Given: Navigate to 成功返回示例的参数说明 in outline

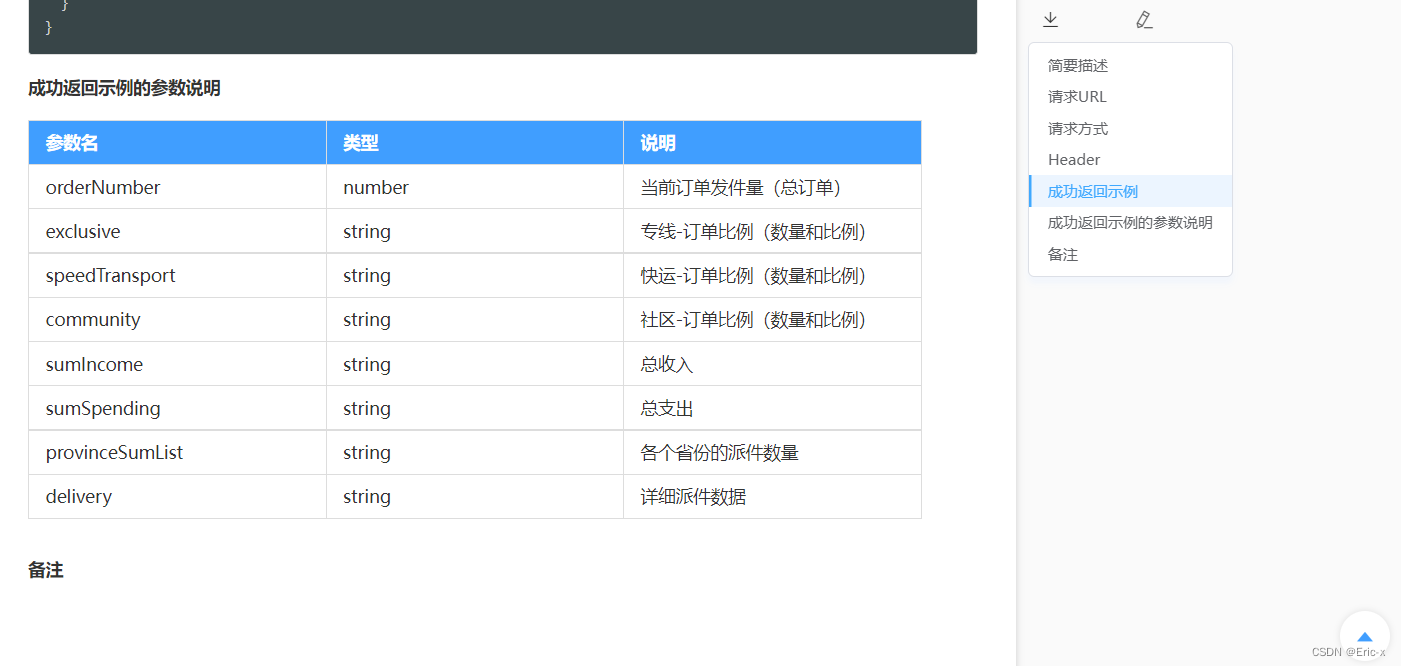Looking at the screenshot, I should pos(1130,223).
